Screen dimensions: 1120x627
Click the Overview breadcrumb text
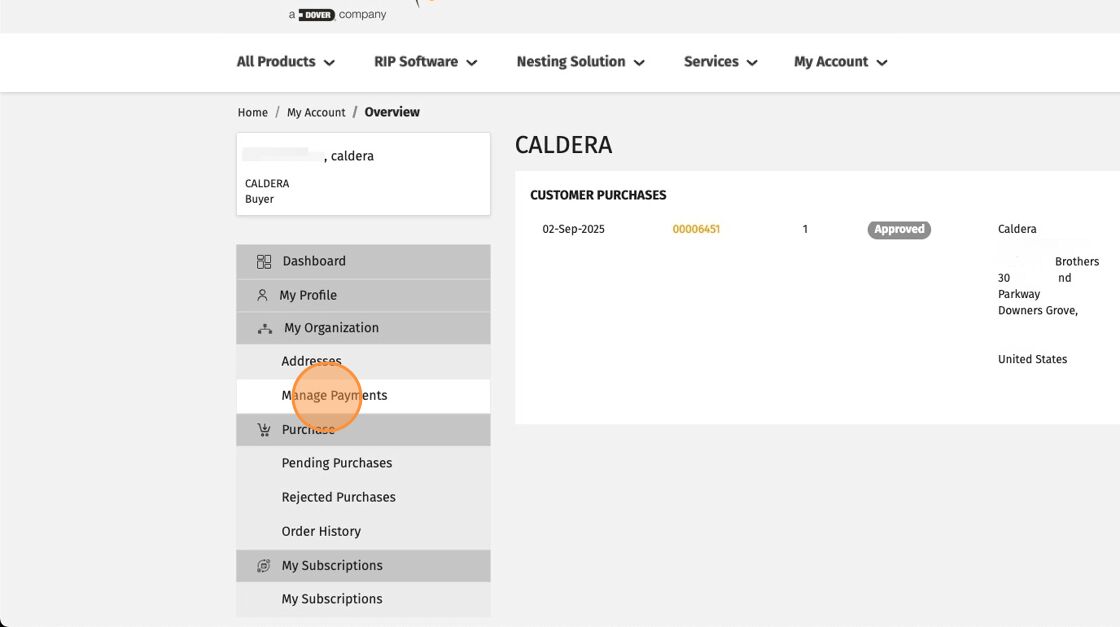392,112
